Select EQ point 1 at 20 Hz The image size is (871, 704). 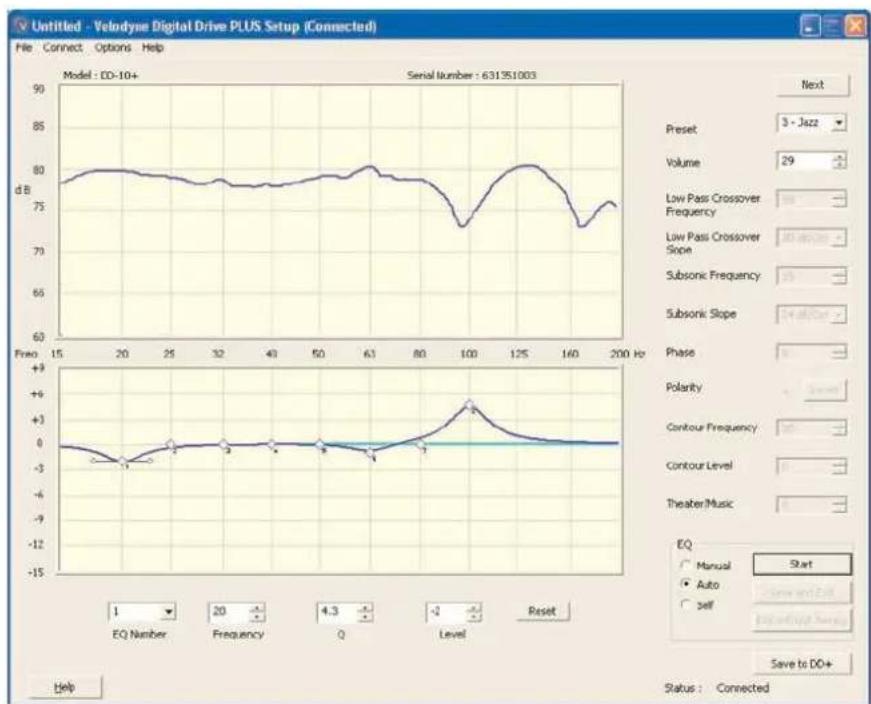[x=123, y=461]
